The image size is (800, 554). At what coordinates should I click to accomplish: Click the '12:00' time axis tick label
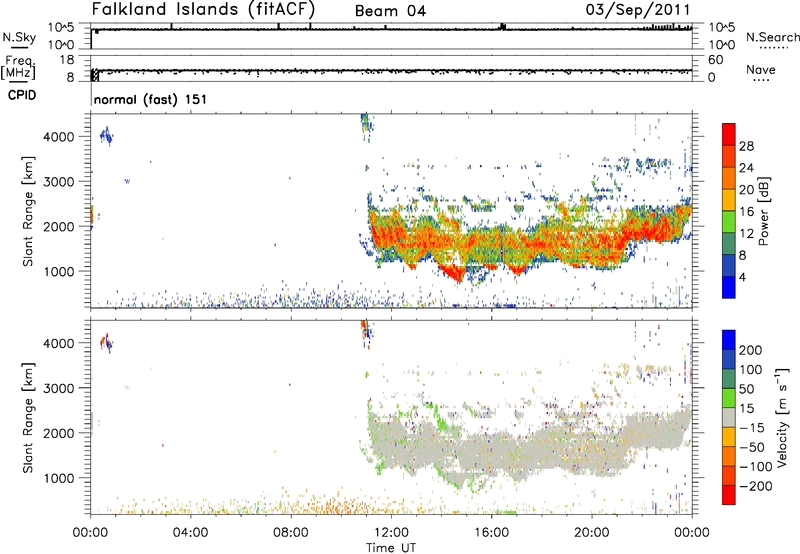[x=391, y=533]
